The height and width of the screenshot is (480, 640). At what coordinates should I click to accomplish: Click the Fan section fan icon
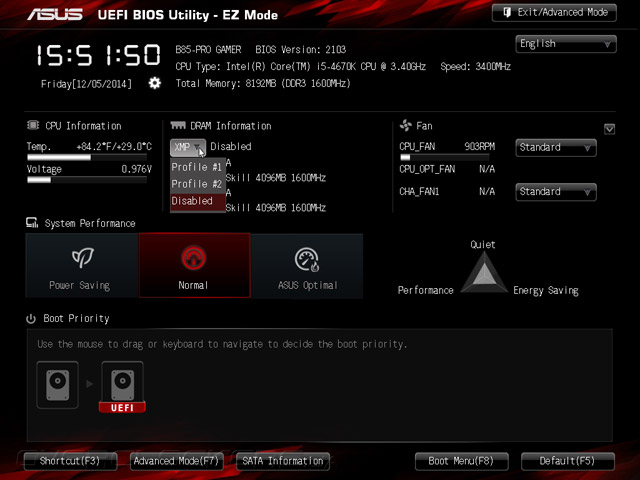coord(406,125)
